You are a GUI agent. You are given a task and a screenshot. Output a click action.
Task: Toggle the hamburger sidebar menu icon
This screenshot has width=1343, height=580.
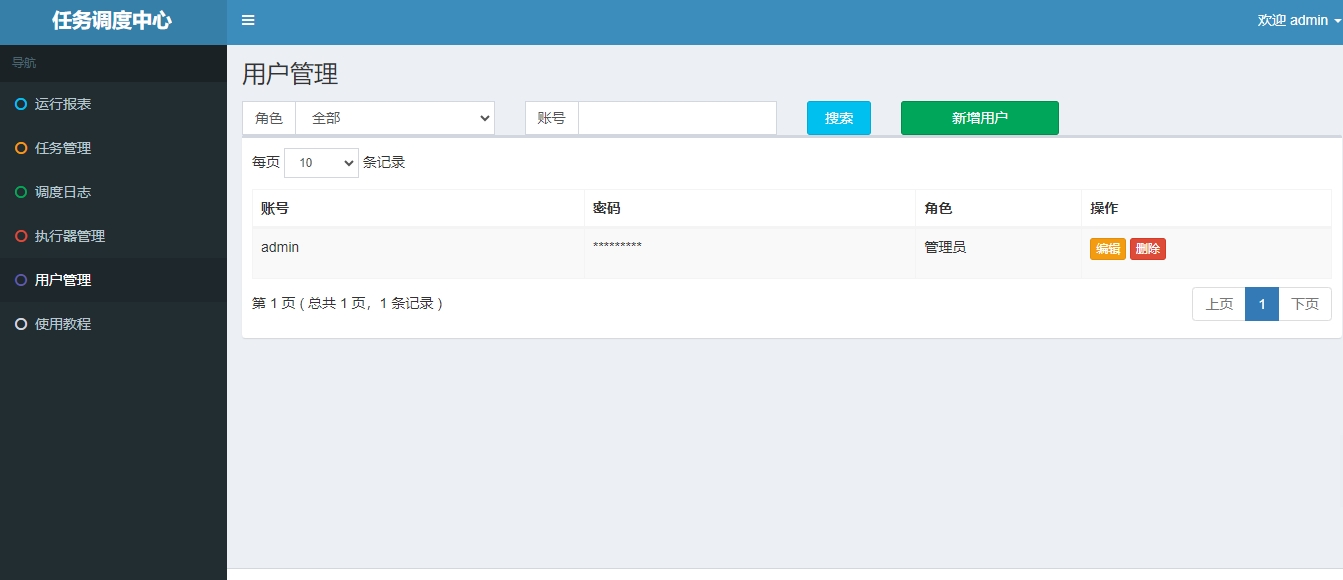248,21
